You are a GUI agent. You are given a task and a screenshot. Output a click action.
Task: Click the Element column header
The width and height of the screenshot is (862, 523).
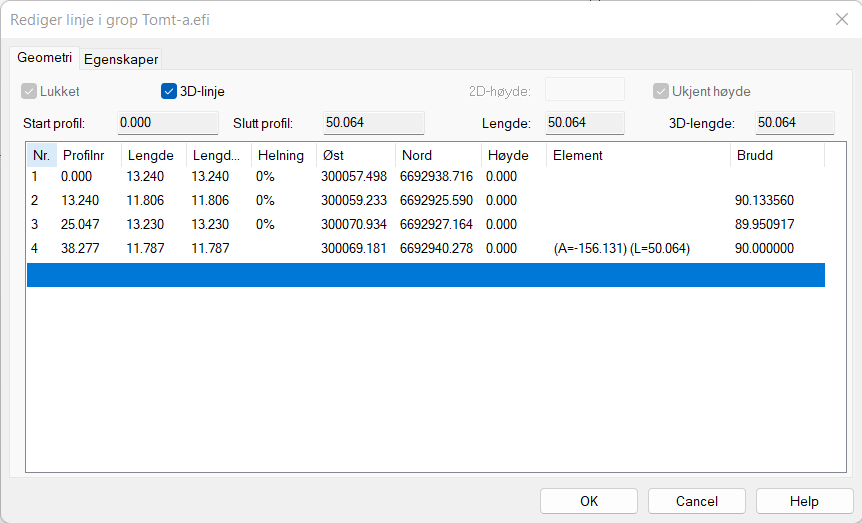pyautogui.click(x=637, y=155)
